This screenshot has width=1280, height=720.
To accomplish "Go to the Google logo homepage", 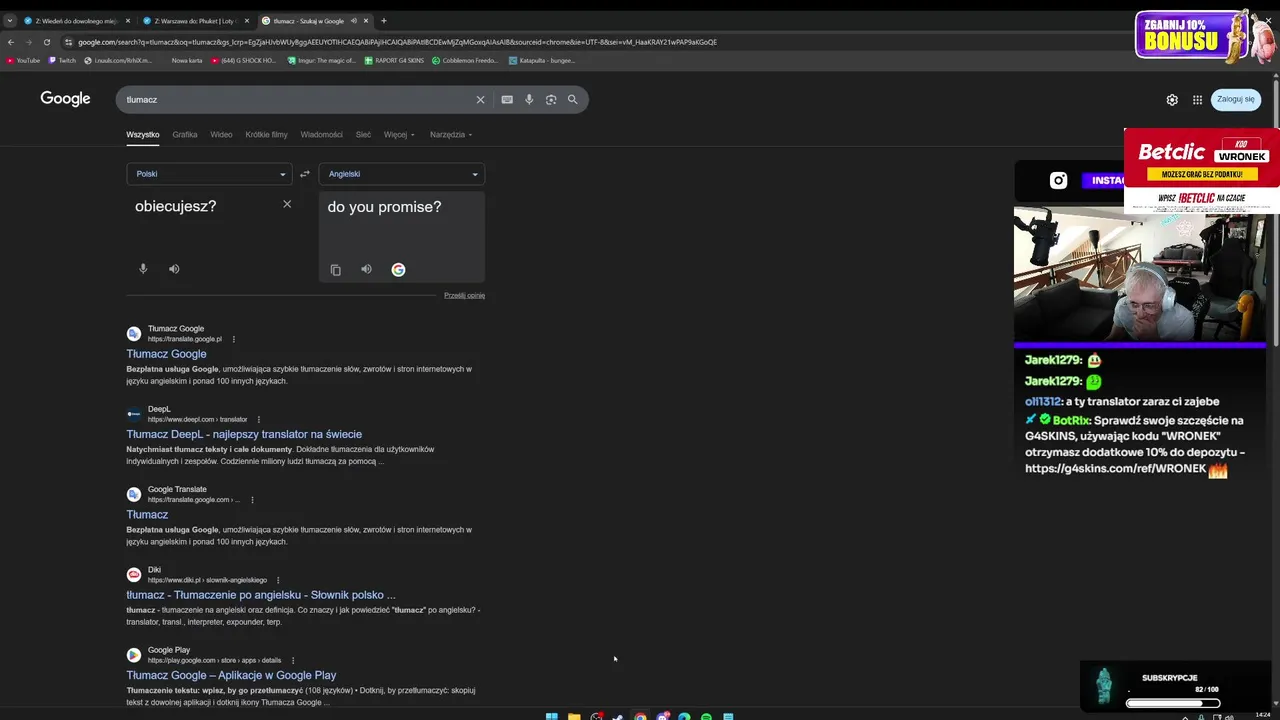I will (65, 99).
